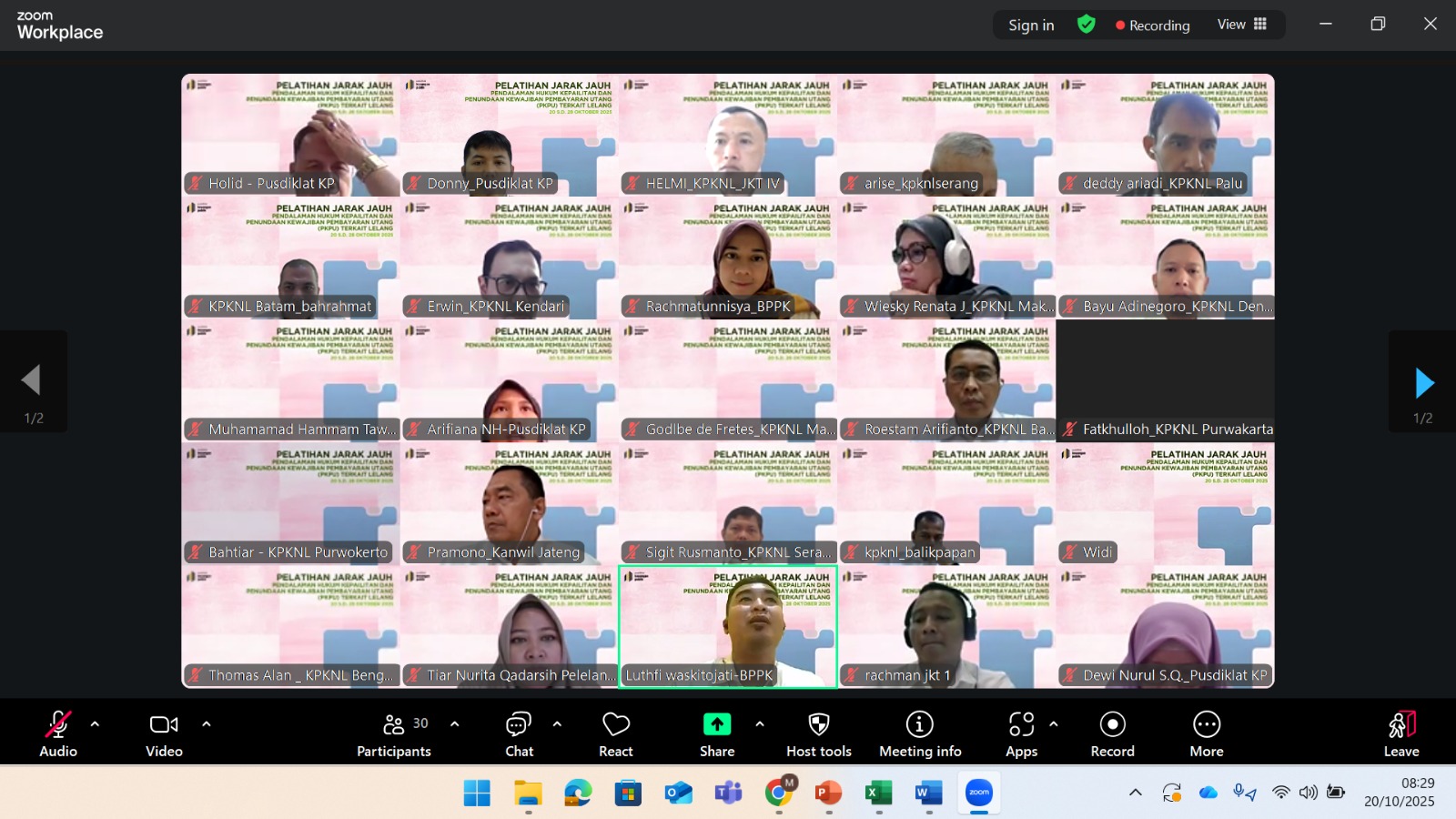Toggle the meeting Record button
The height and width of the screenshot is (819, 1456).
coord(1112,733)
